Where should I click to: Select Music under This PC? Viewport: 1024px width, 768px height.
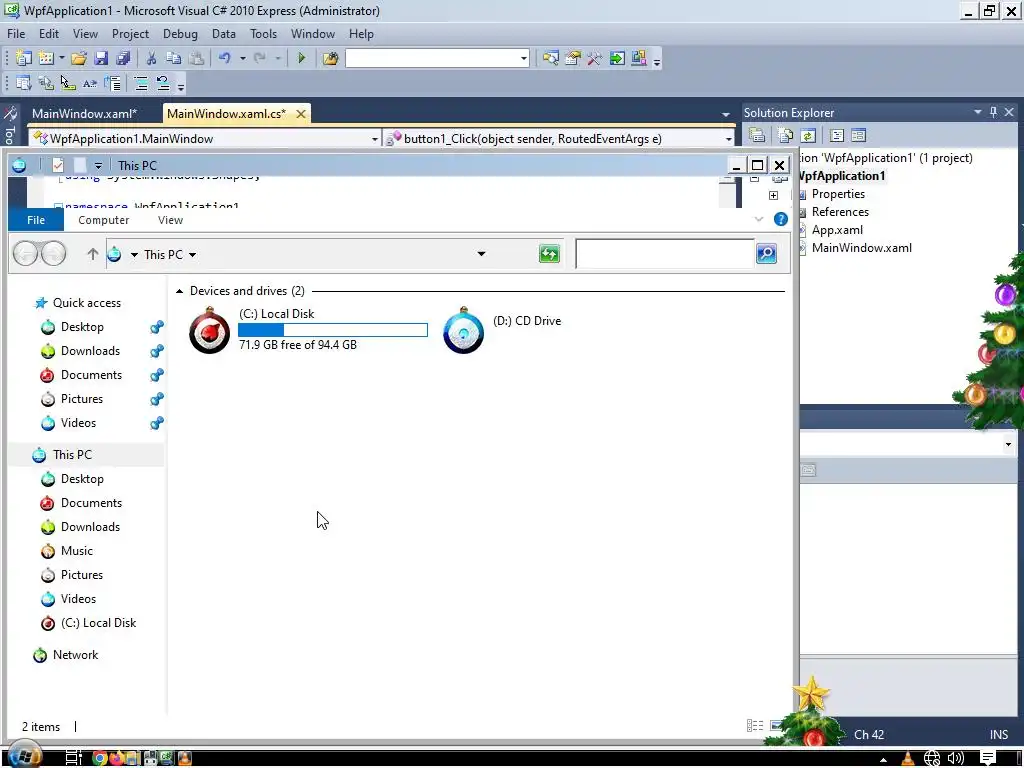(x=76, y=551)
